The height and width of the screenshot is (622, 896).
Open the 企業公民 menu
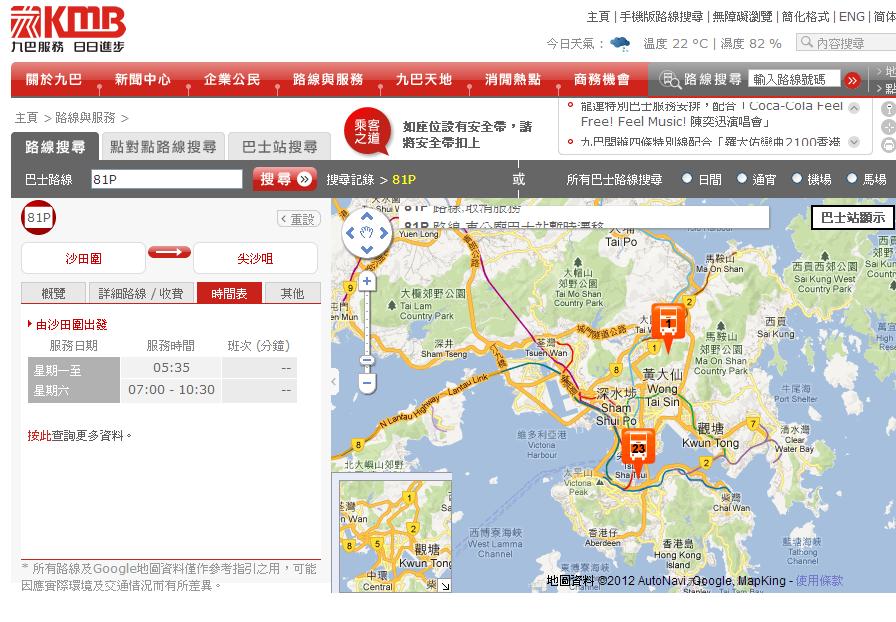[x=232, y=79]
